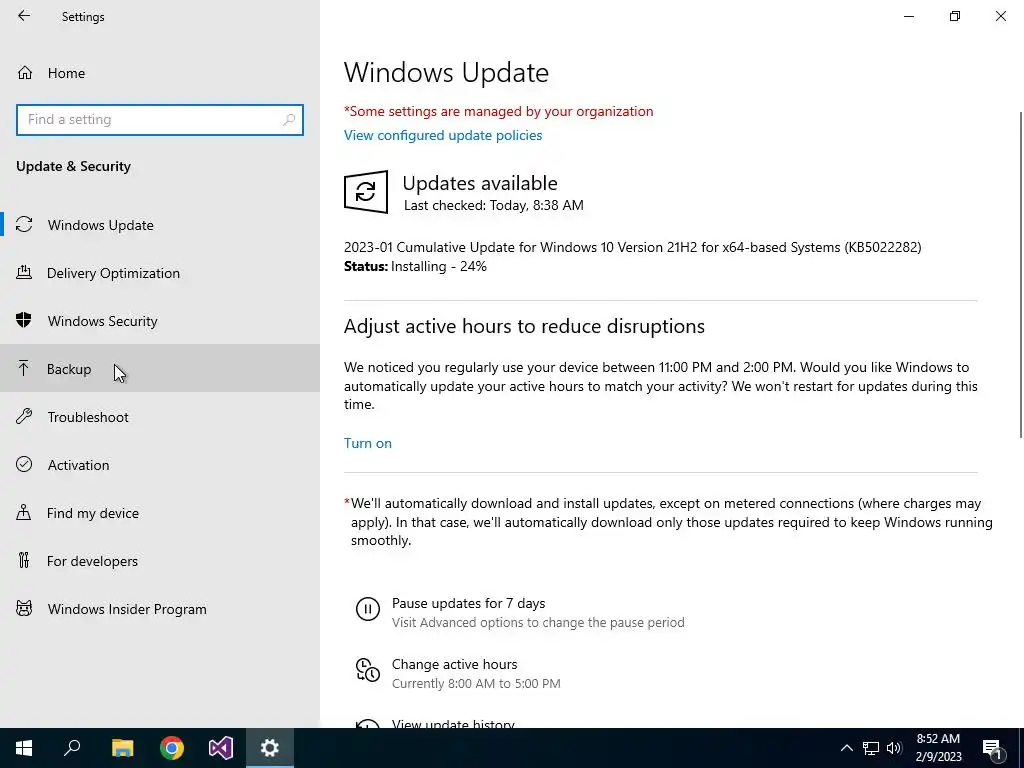Click the Delivery Optimization sidebar icon
Image resolution: width=1024 pixels, height=768 pixels.
(24, 272)
